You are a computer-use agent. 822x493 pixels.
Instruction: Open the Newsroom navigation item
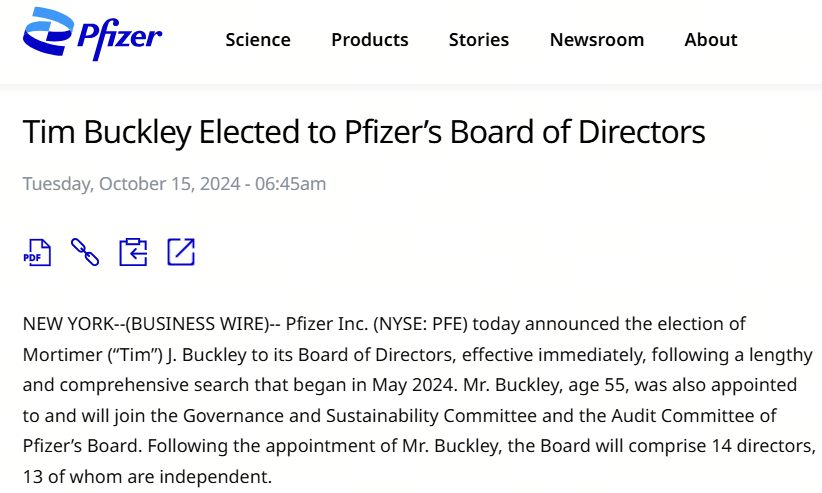597,40
